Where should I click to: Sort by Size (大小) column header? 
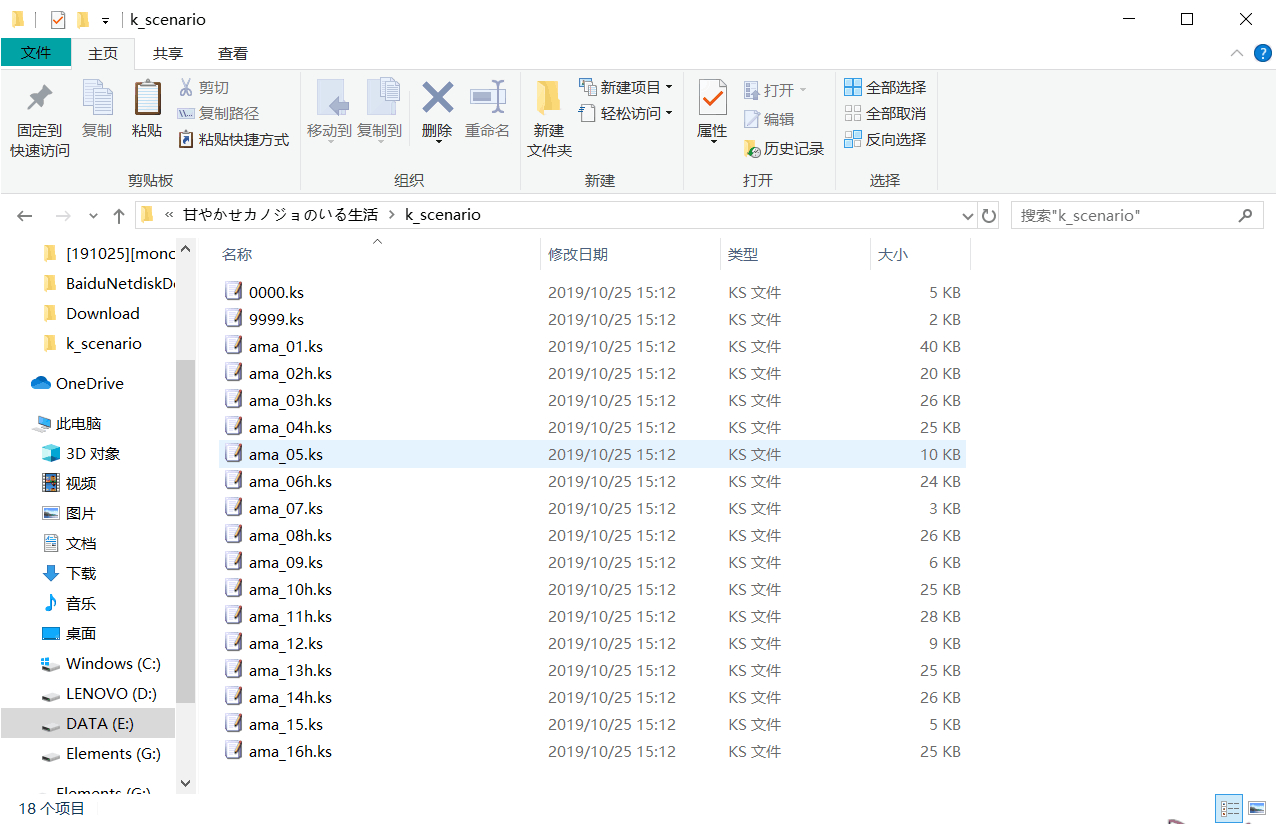click(893, 255)
